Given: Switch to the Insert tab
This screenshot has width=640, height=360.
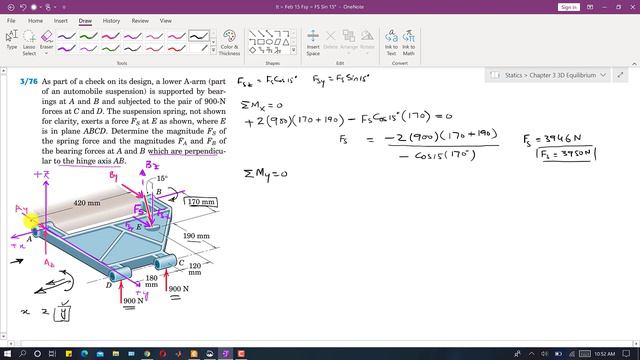Looking at the screenshot, I should click(x=61, y=20).
